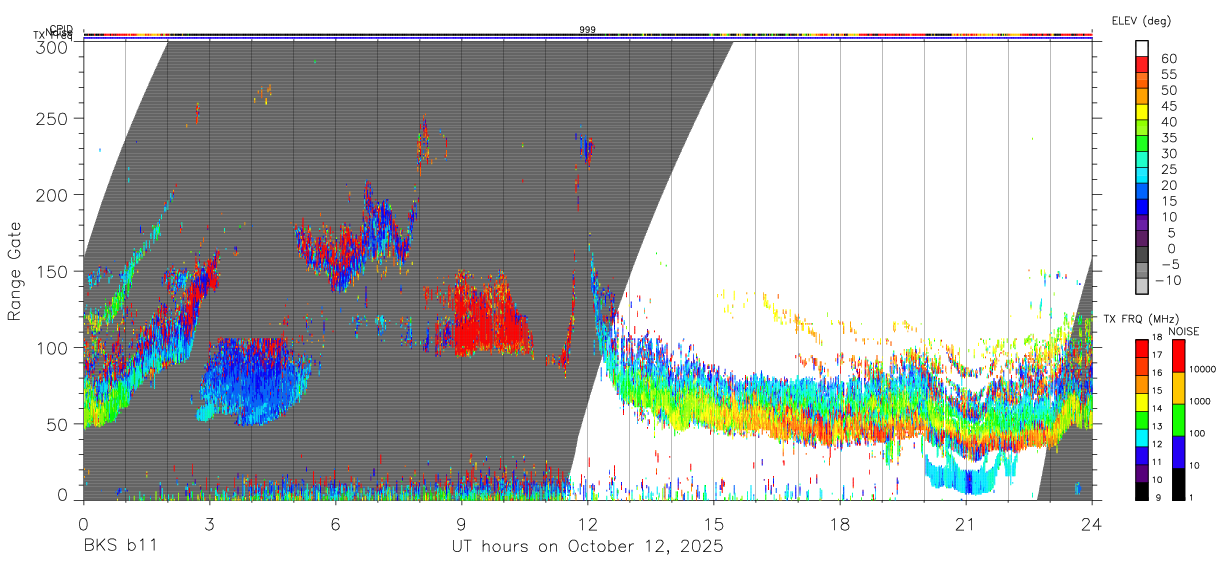1228x567 pixels.
Task: Click the 'NOISE' legend title
Action: (x=1183, y=332)
